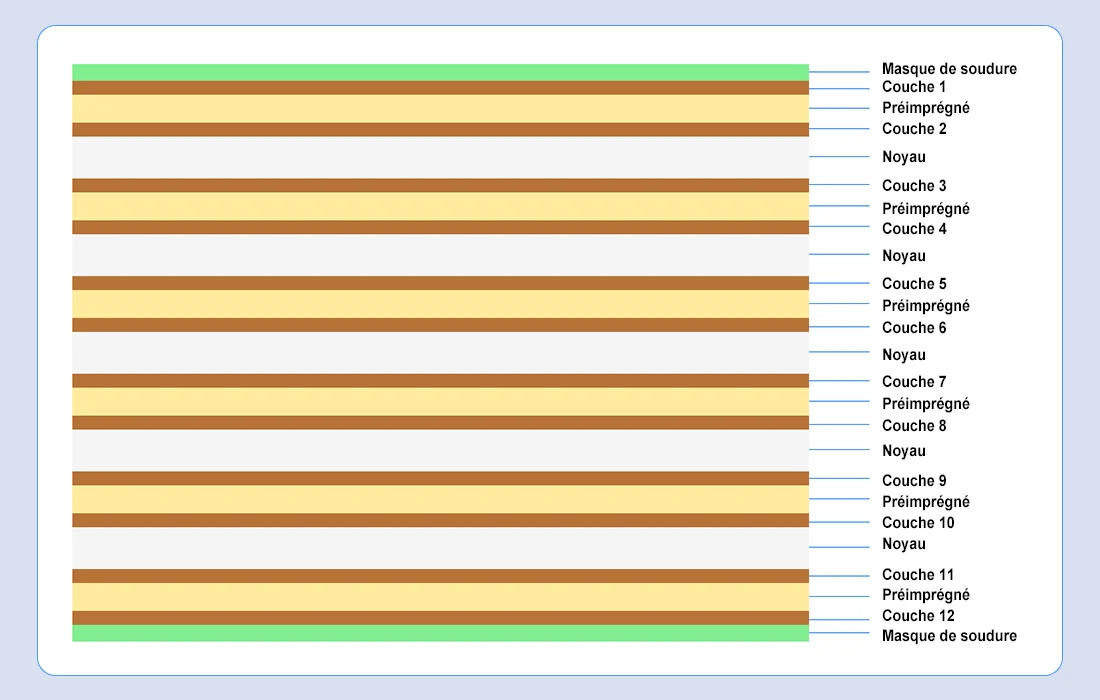Pick the "Couche 6" label
1100x700 pixels.
[x=913, y=328]
